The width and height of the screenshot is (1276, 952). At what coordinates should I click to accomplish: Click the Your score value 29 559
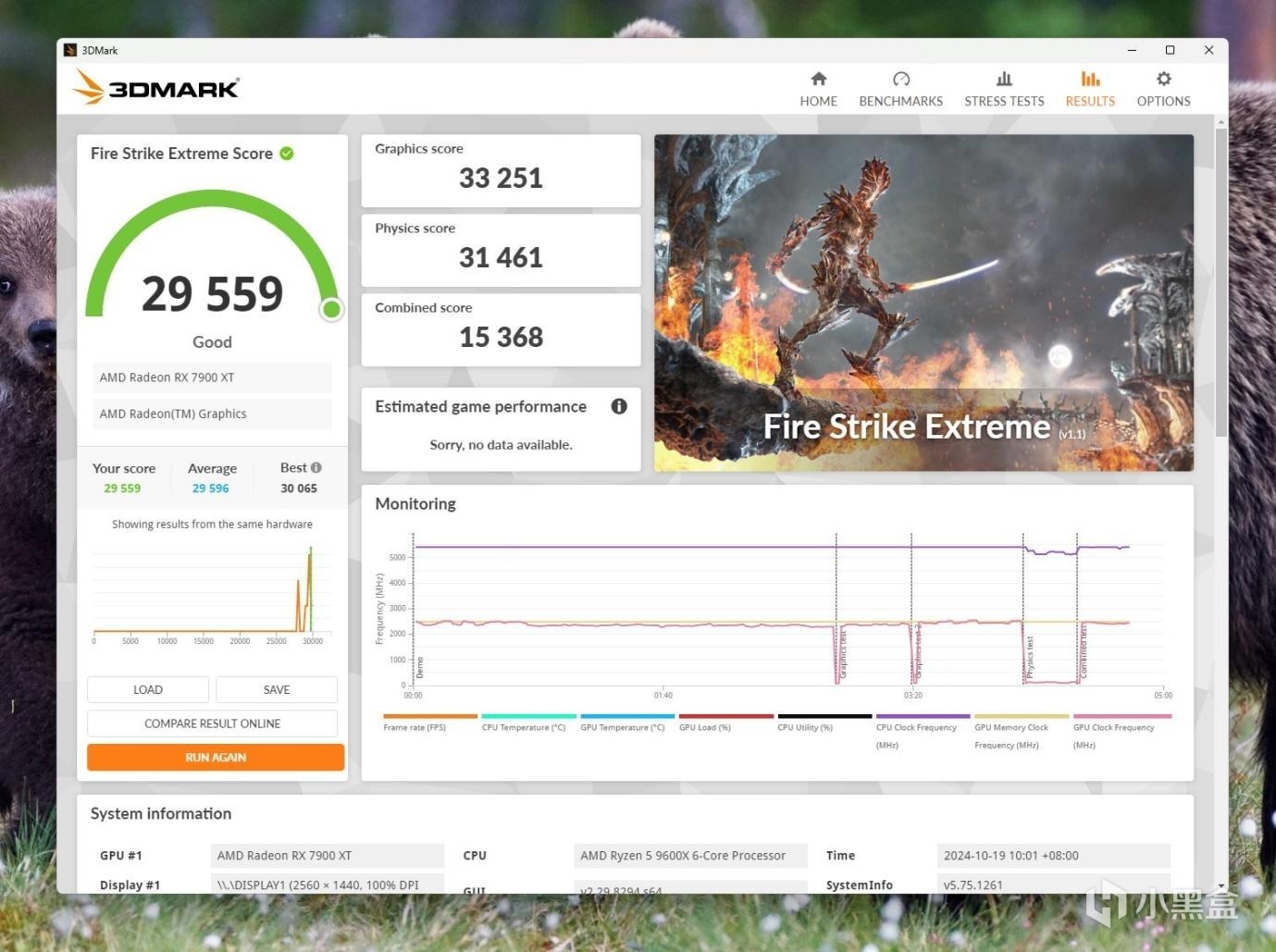(x=122, y=488)
